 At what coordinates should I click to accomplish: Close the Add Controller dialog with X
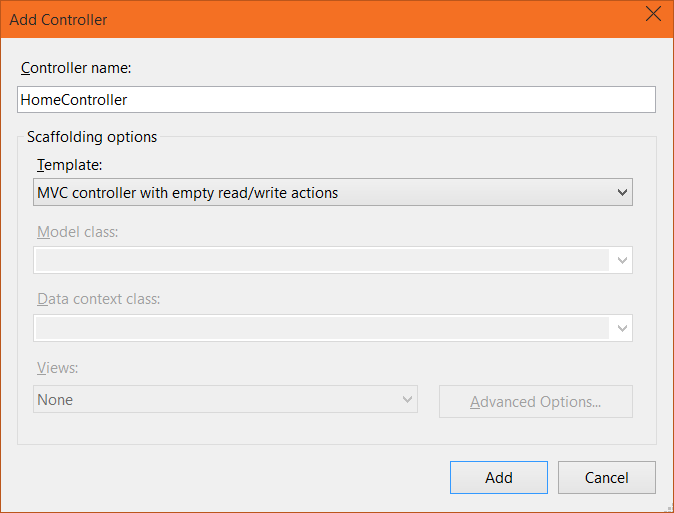pyautogui.click(x=653, y=14)
